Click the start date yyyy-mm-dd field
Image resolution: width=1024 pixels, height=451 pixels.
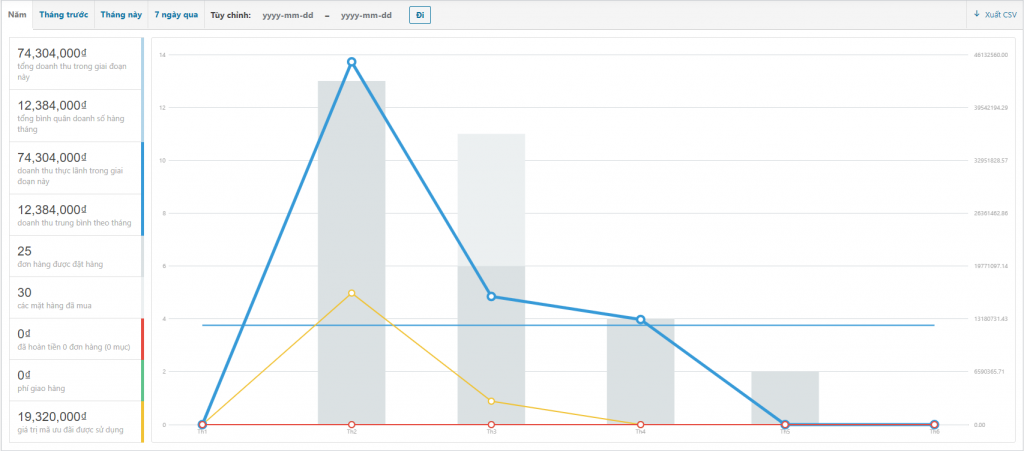point(287,16)
